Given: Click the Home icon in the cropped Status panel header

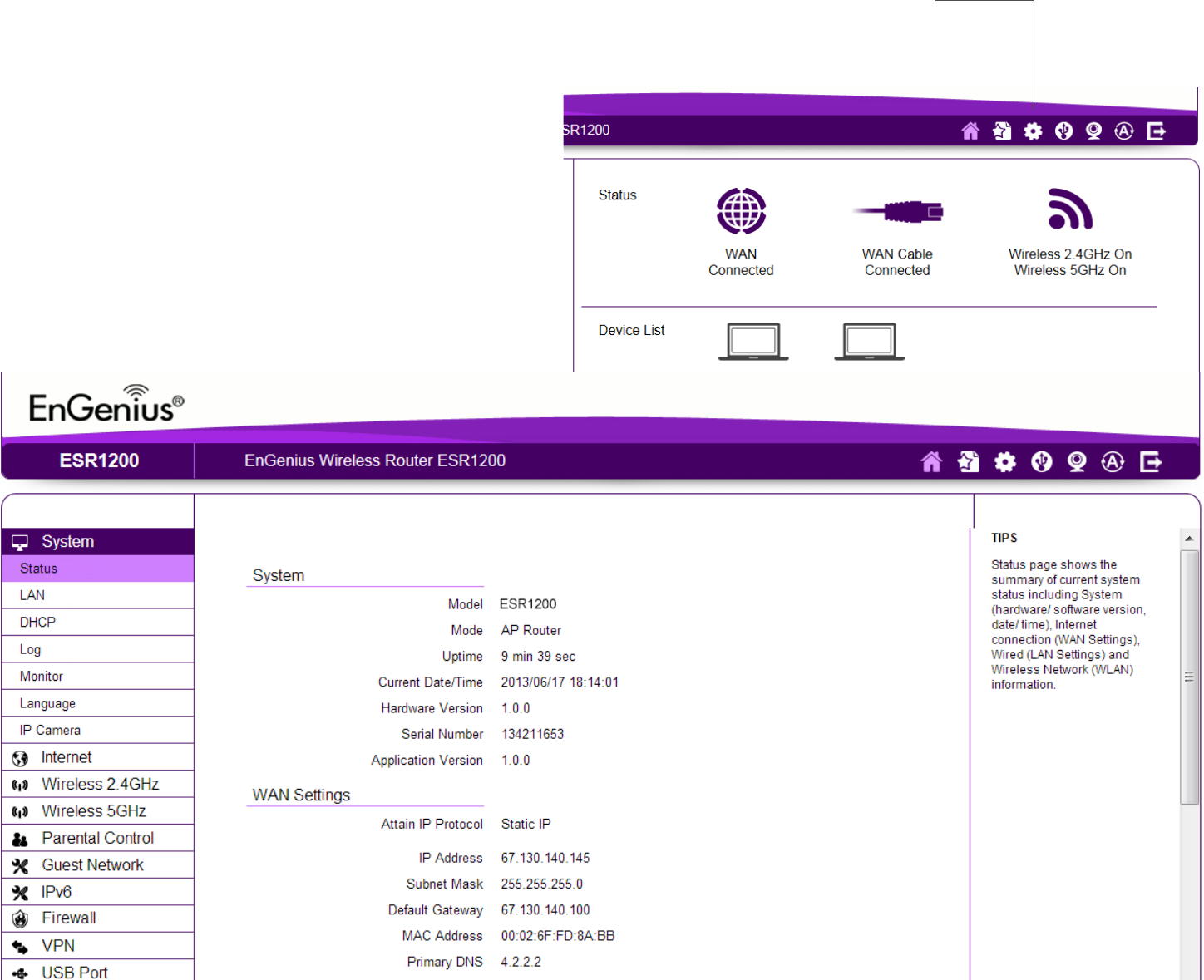Looking at the screenshot, I should 970,131.
